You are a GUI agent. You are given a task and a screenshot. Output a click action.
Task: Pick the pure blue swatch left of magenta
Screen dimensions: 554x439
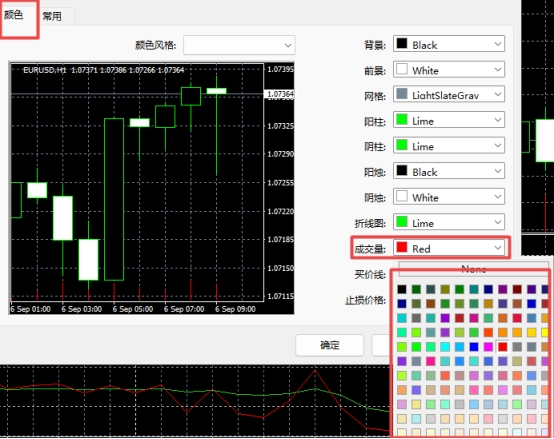pyautogui.click(x=473, y=347)
